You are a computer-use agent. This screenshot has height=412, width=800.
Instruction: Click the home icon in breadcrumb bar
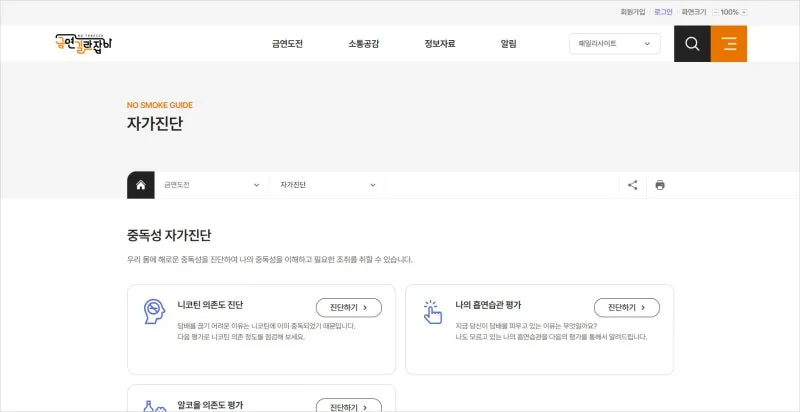[x=141, y=185]
